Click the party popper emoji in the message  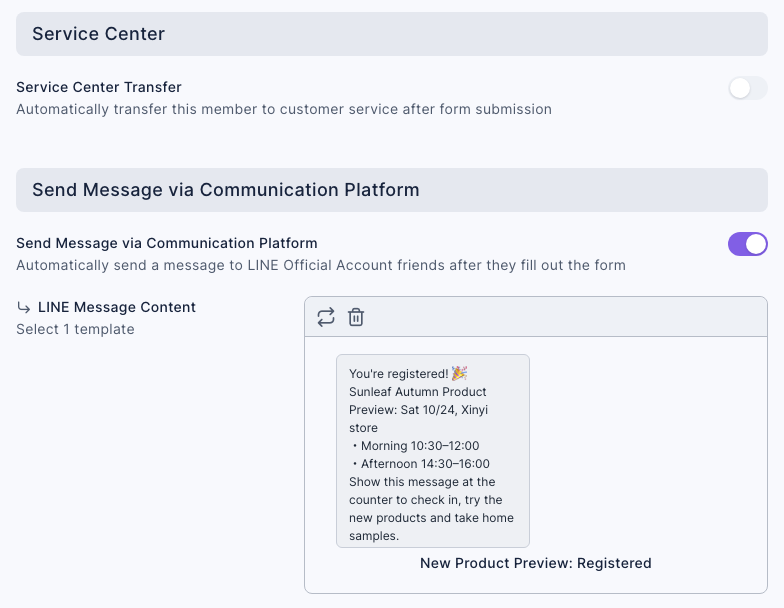460,374
